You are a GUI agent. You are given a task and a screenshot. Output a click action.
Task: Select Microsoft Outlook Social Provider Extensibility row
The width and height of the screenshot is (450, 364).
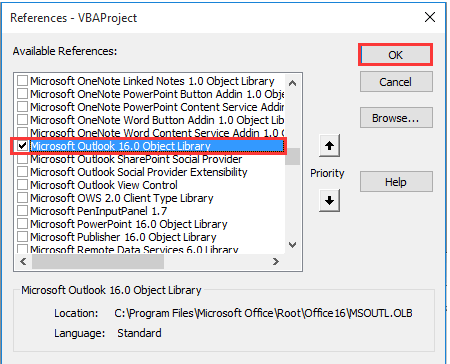139,172
